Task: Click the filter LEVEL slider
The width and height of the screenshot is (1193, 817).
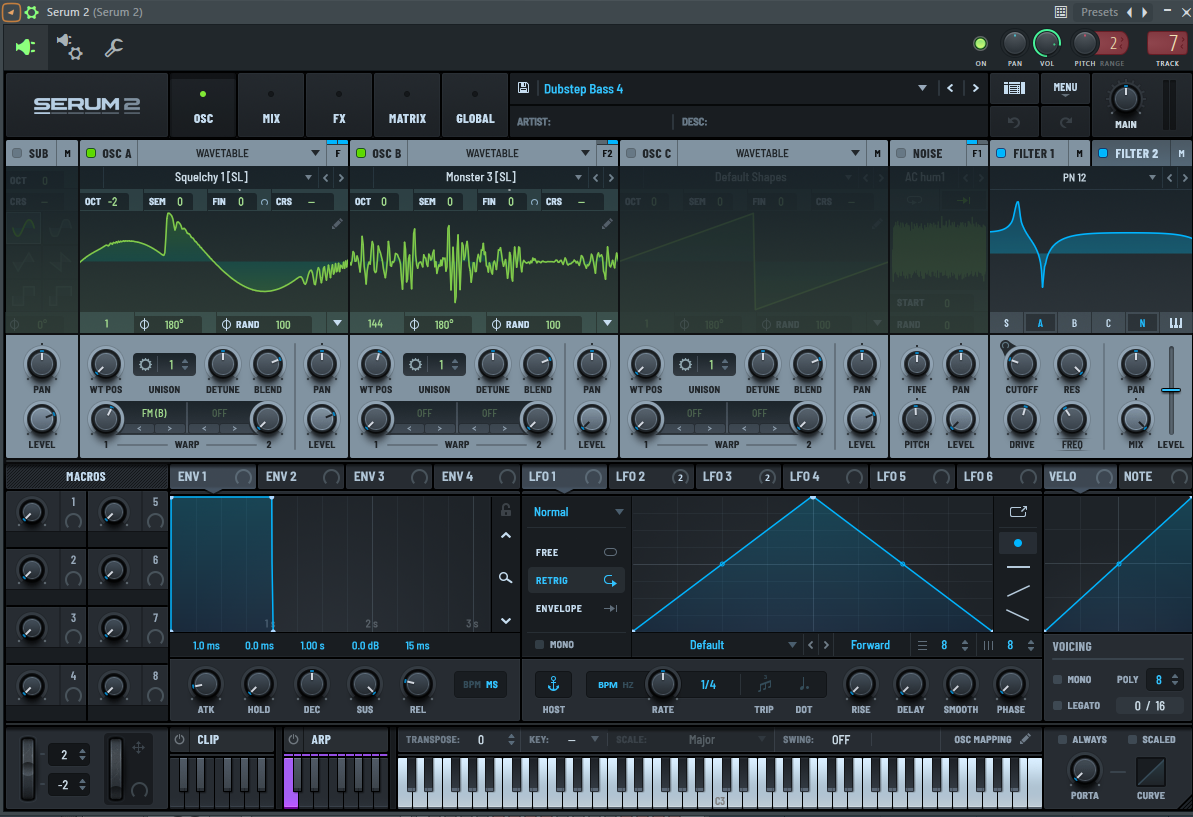Action: (1169, 390)
